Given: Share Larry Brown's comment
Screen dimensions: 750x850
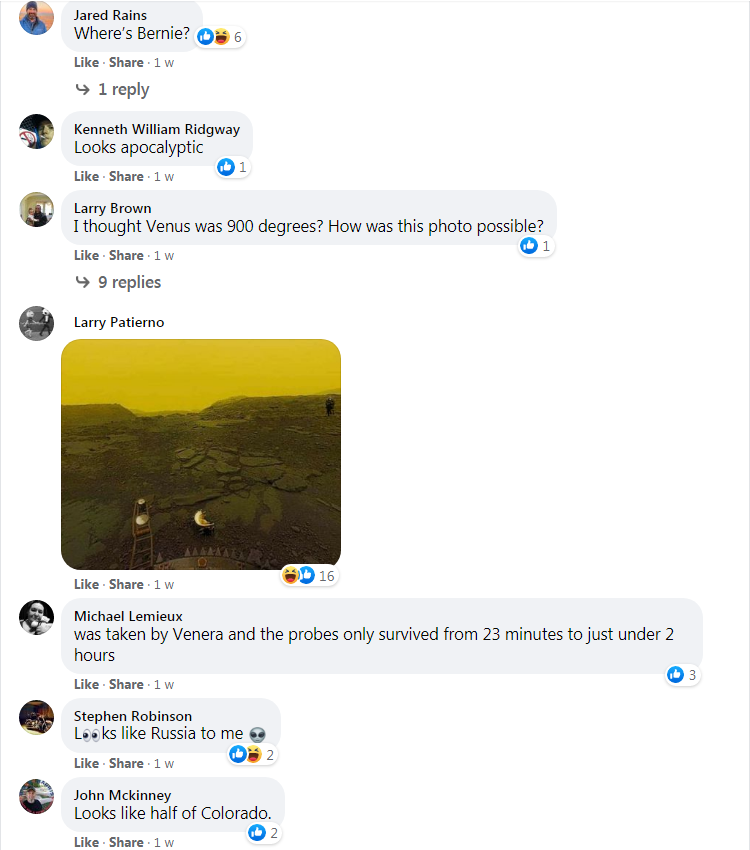Looking at the screenshot, I should click(x=126, y=255).
